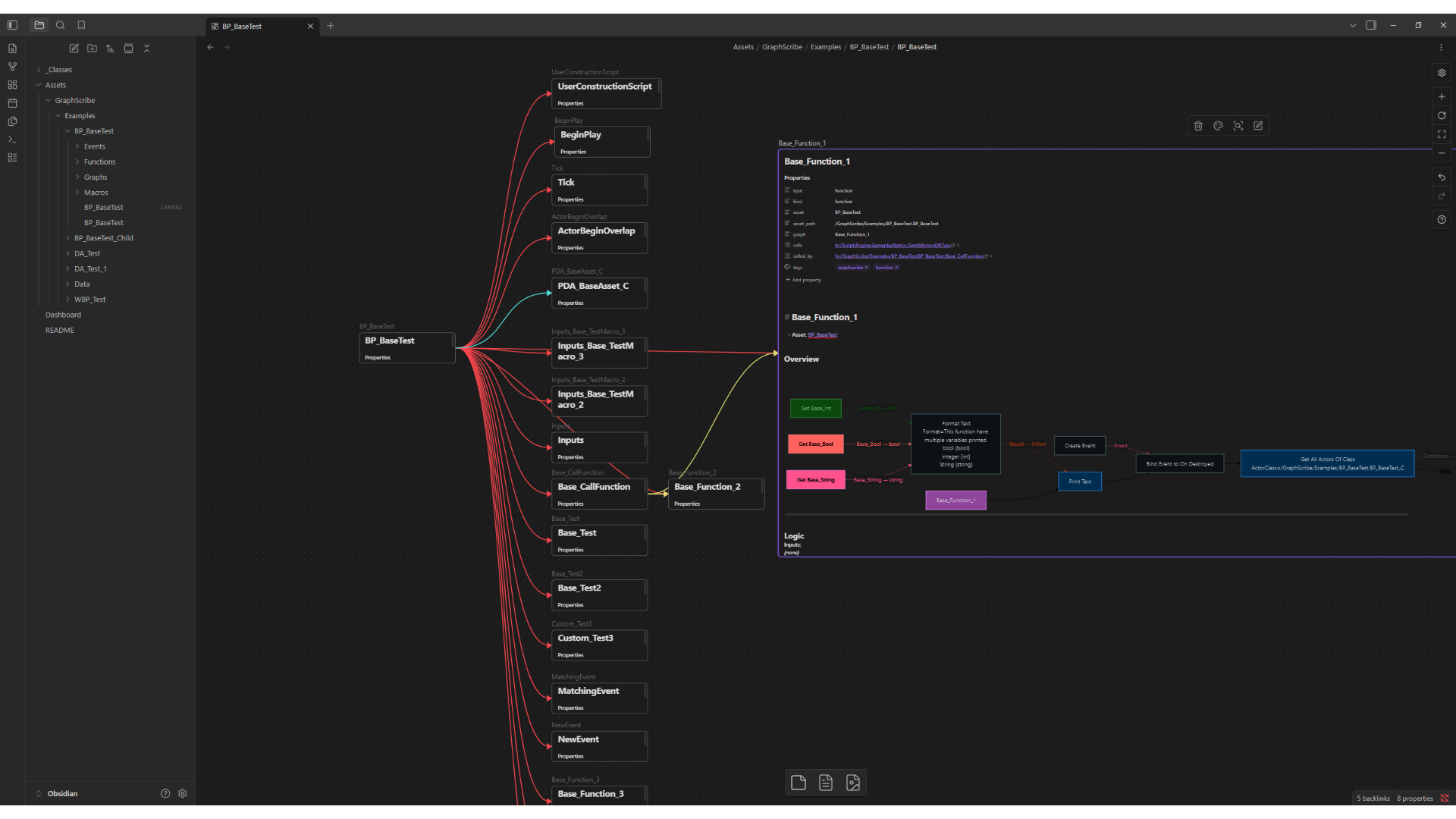Add note from vault to canvas
The width and height of the screenshot is (1456, 819).
point(826,783)
